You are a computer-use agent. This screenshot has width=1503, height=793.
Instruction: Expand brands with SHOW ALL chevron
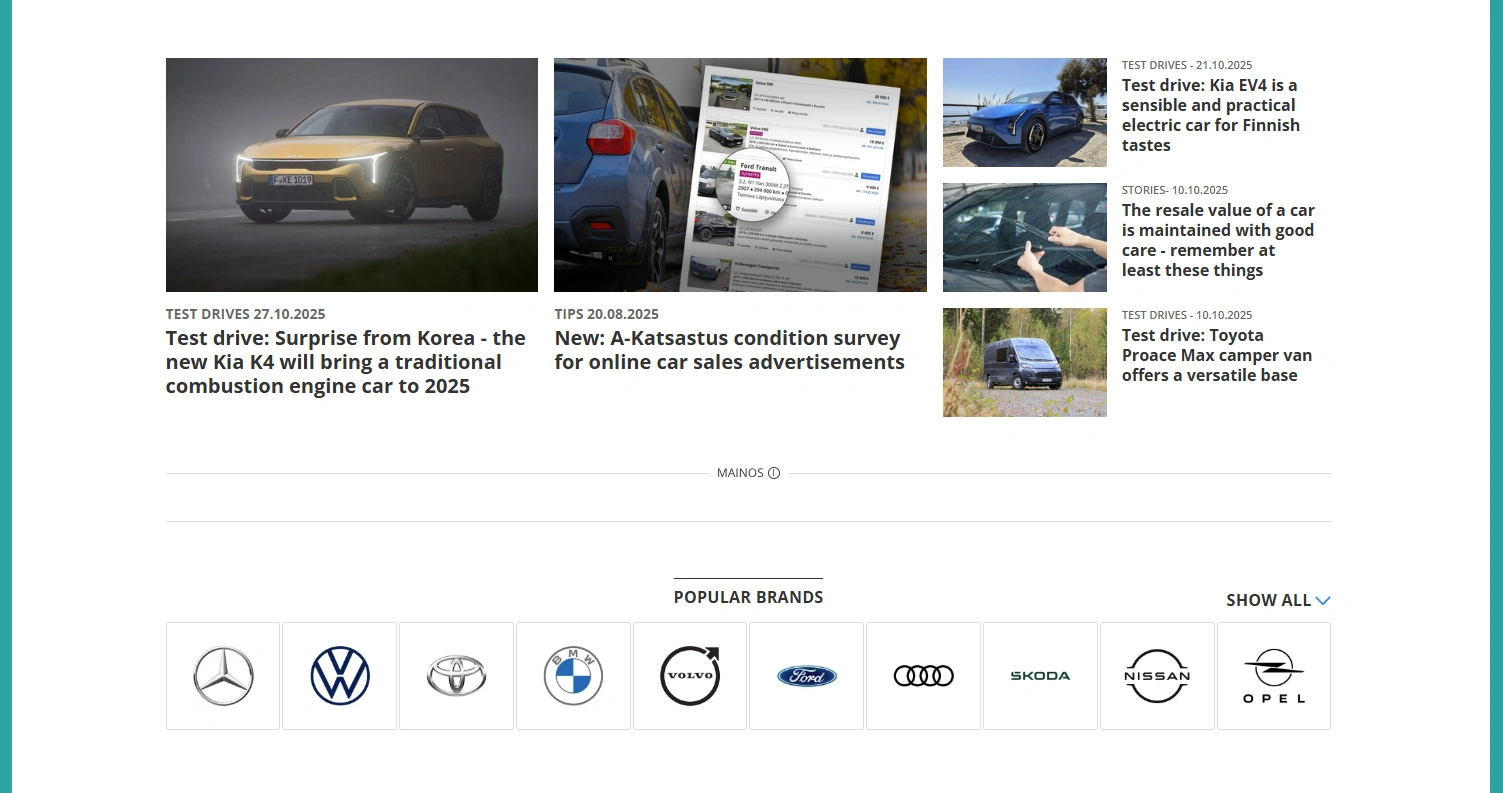[x=1323, y=600]
